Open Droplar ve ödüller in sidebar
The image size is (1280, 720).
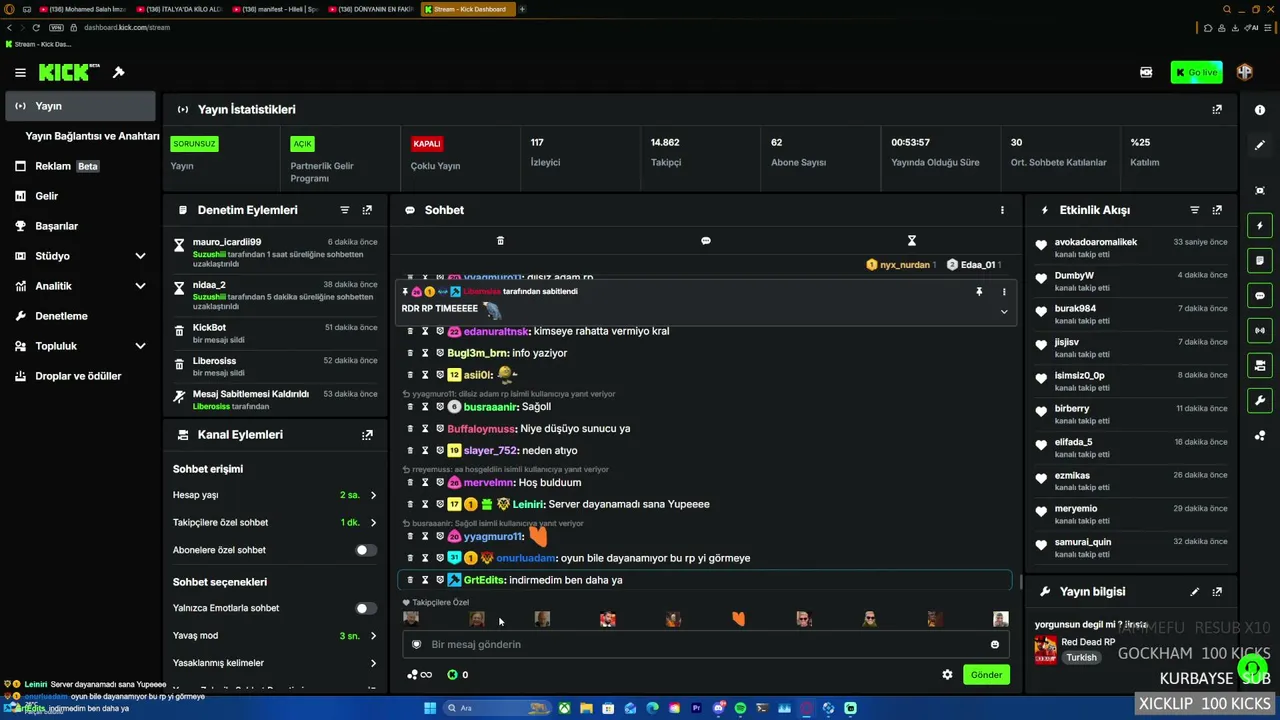pyautogui.click(x=80, y=376)
